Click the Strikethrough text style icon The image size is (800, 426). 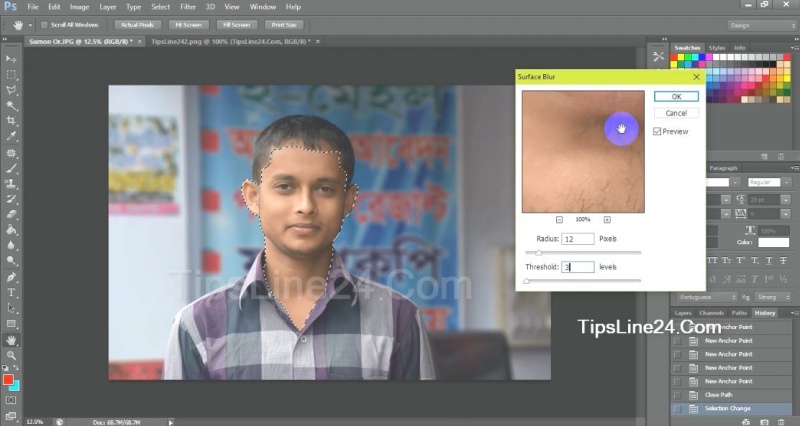coord(783,260)
